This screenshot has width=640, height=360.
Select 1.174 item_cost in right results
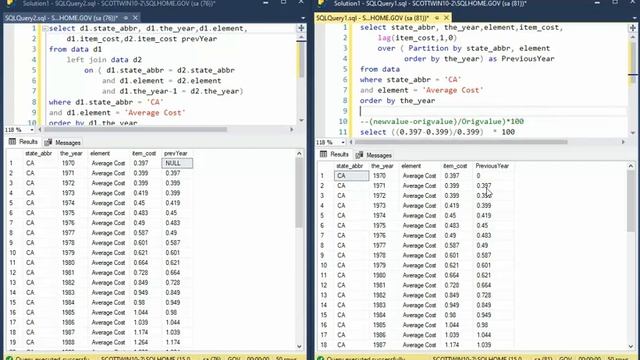453,345
